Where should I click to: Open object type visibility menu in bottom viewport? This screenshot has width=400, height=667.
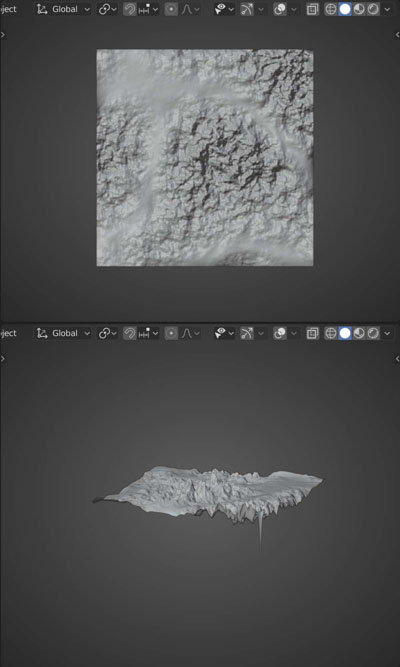pyautogui.click(x=224, y=333)
